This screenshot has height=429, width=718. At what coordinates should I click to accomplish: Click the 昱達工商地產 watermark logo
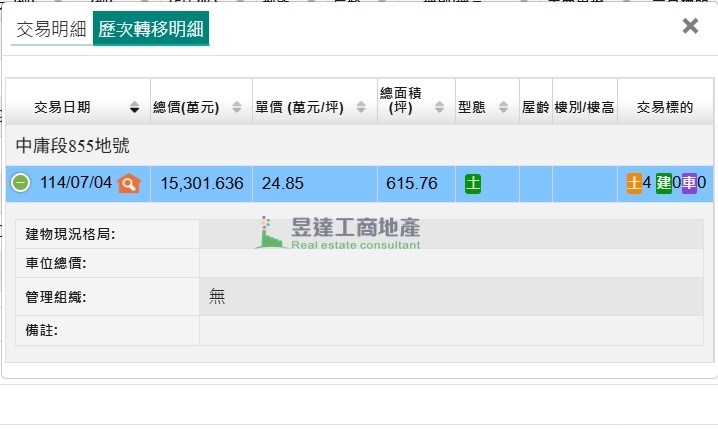pyautogui.click(x=340, y=232)
